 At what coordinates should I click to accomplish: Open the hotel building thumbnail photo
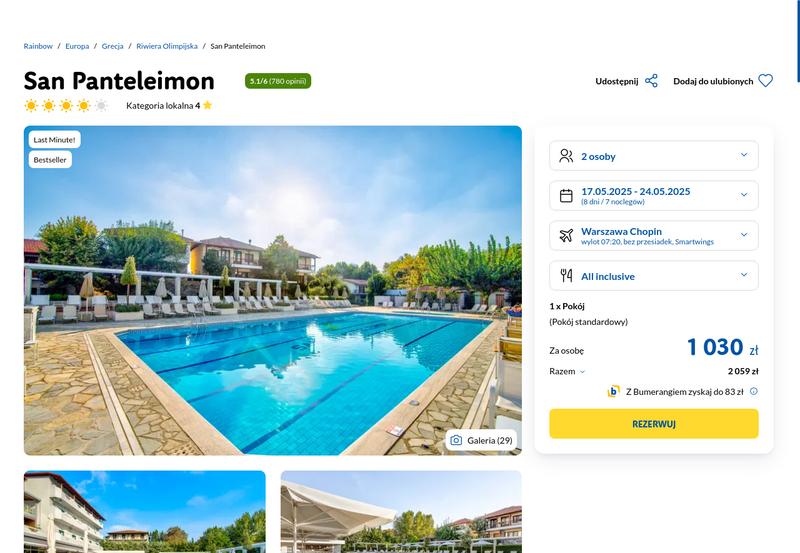[144, 512]
